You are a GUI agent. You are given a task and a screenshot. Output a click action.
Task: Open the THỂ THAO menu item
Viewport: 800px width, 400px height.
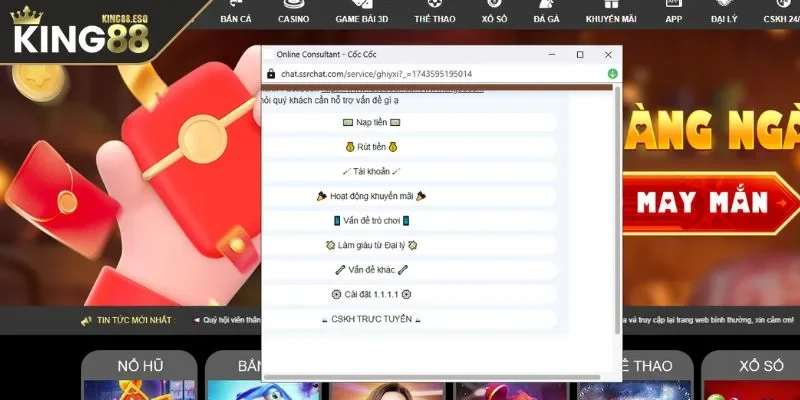435,12
